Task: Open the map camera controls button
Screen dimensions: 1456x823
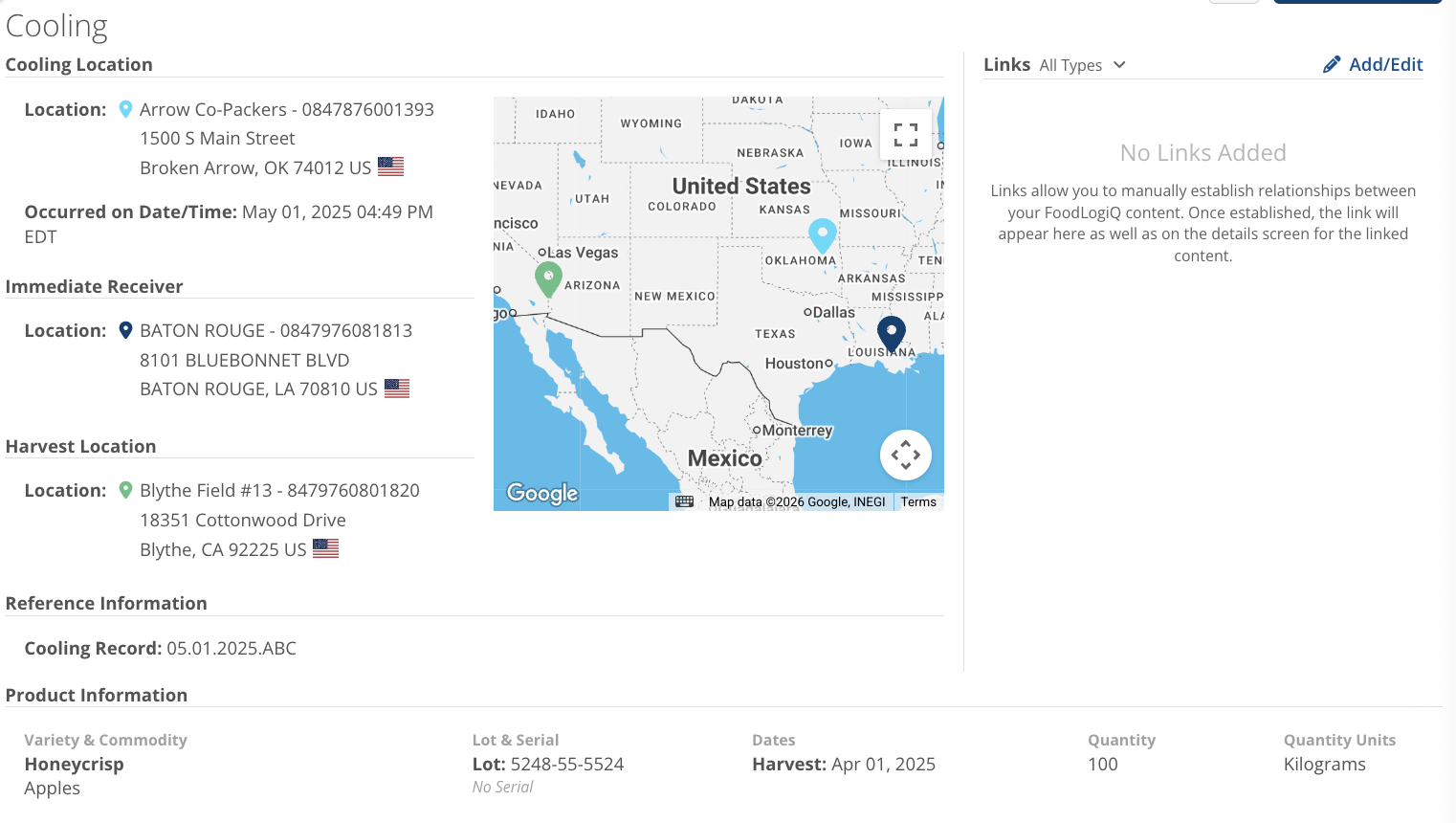Action: [905, 456]
